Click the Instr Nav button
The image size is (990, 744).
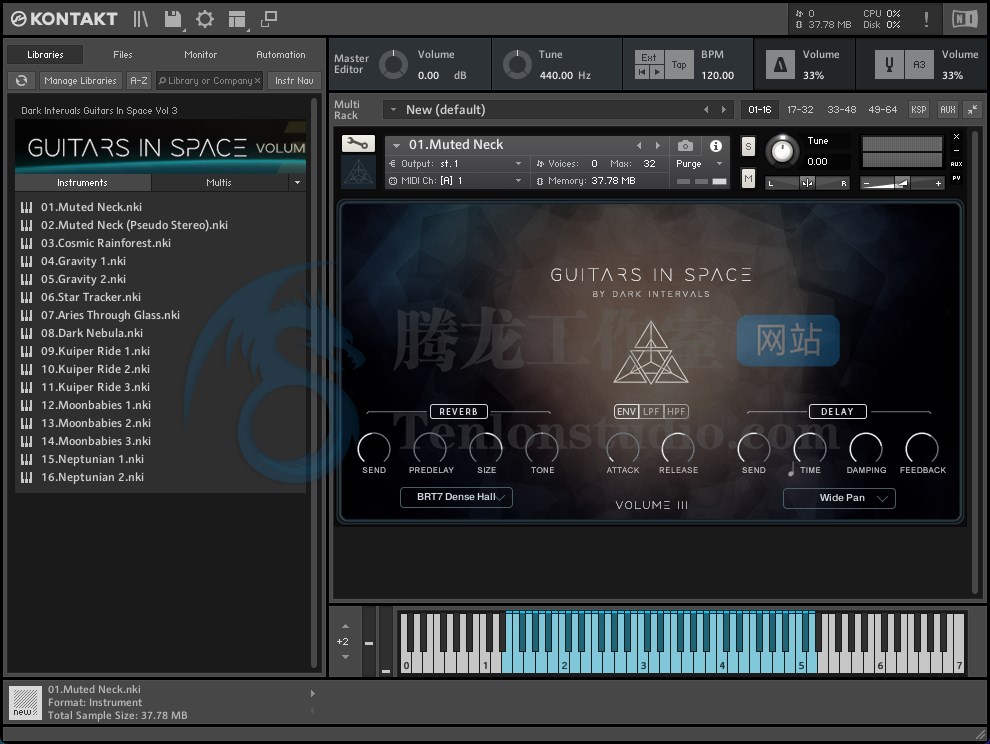pyautogui.click(x=294, y=81)
